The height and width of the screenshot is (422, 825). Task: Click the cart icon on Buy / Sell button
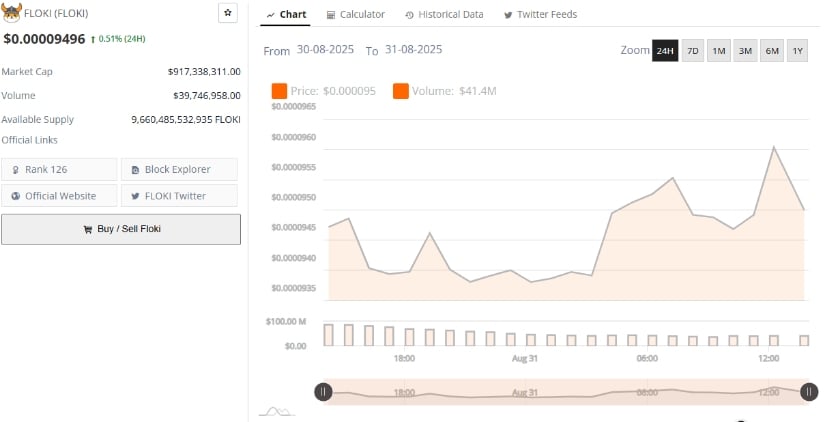(x=88, y=229)
